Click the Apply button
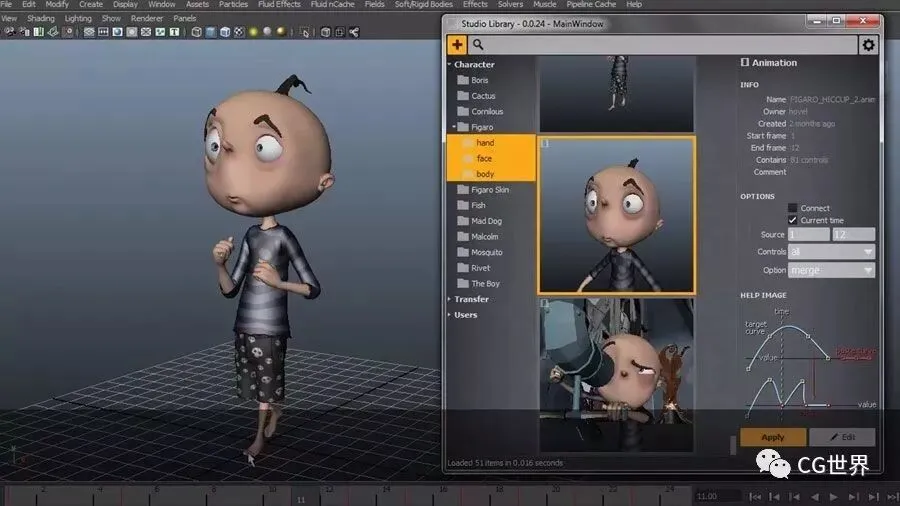The image size is (900, 506). click(773, 437)
